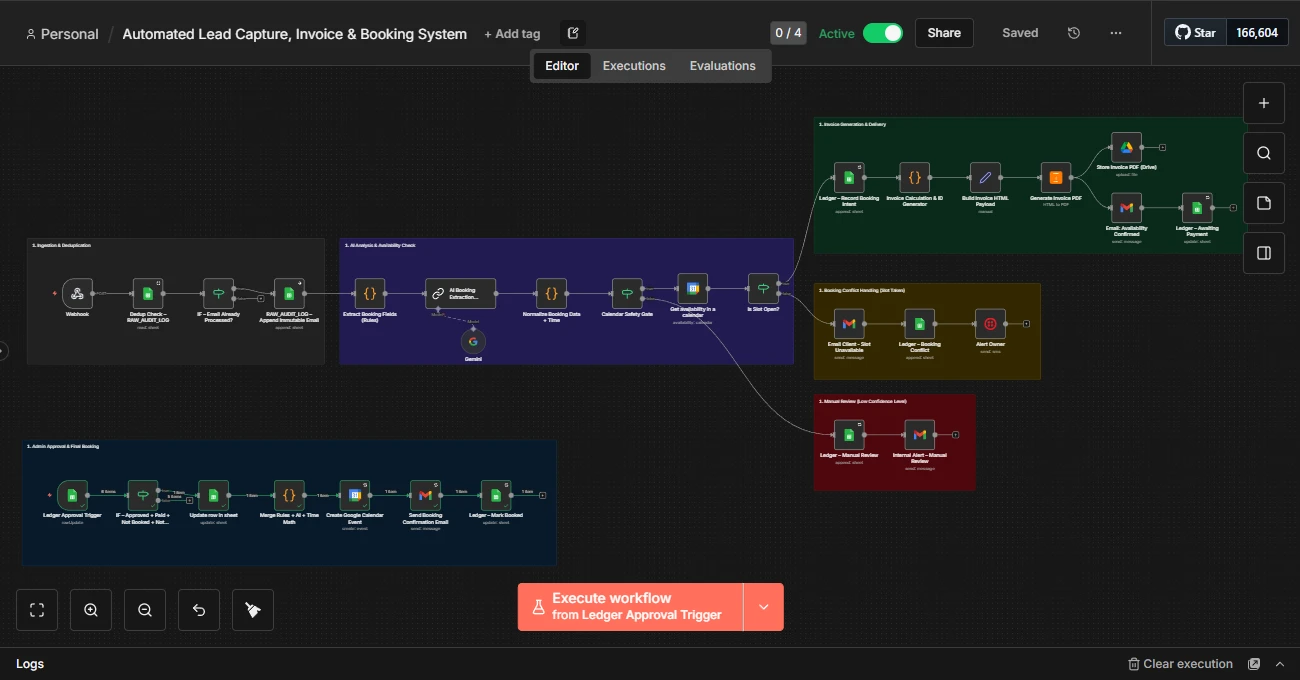Click Clear execution in the Logs bar
Viewport: 1300px width, 680px height.
pyautogui.click(x=1180, y=663)
